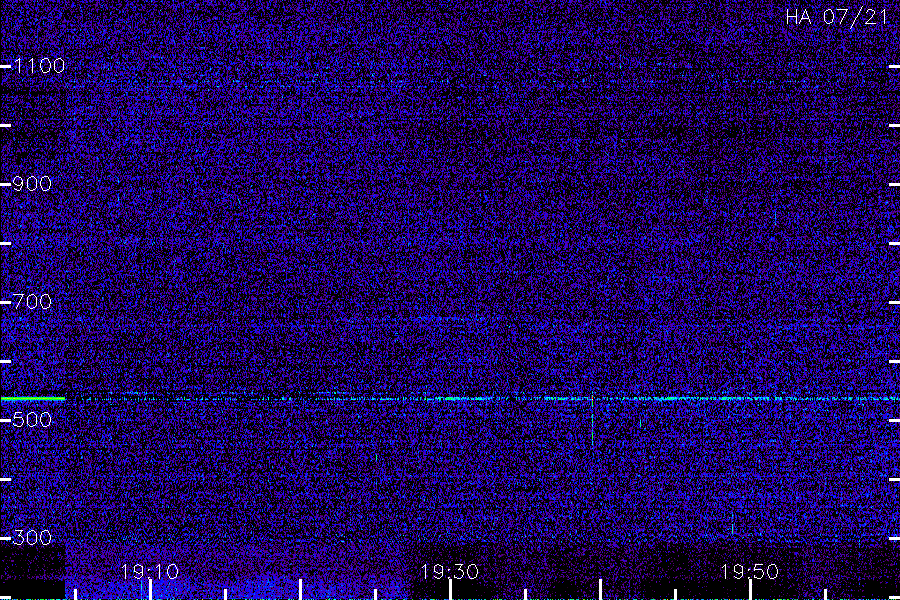Click the 19:10 time label
900x600 pixels.
[150, 572]
